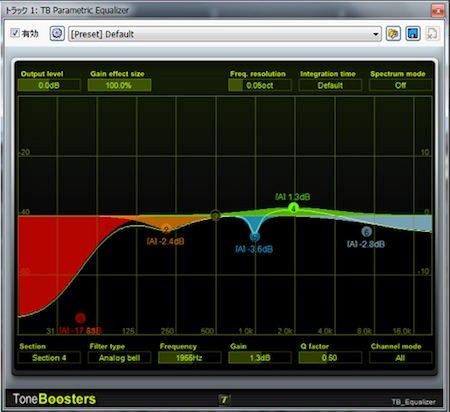Viewport: 450px width, 412px height.
Task: Click the [A] 1.3dB label
Action: (293, 197)
